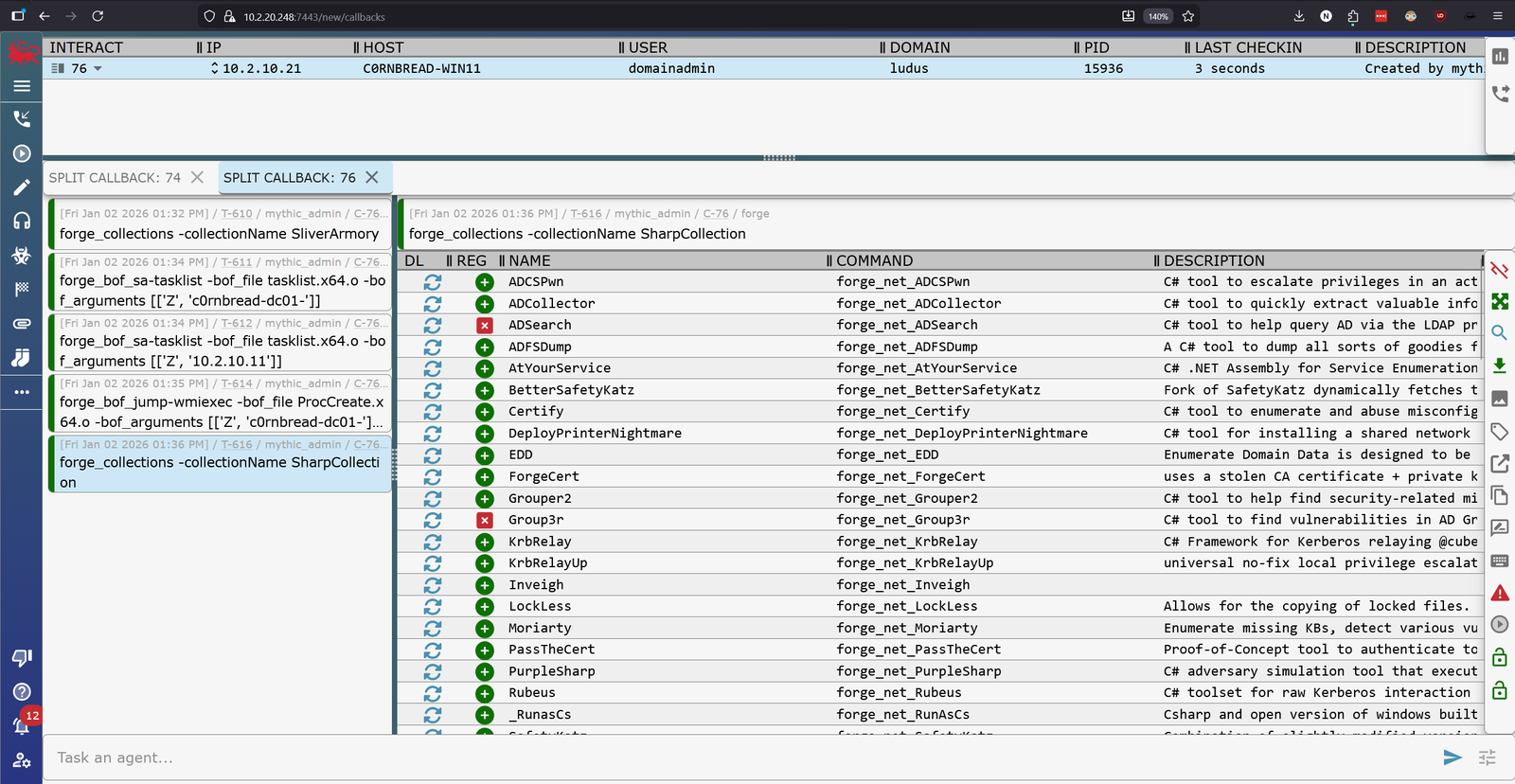Register KrbRelay using its green plus icon

(485, 542)
